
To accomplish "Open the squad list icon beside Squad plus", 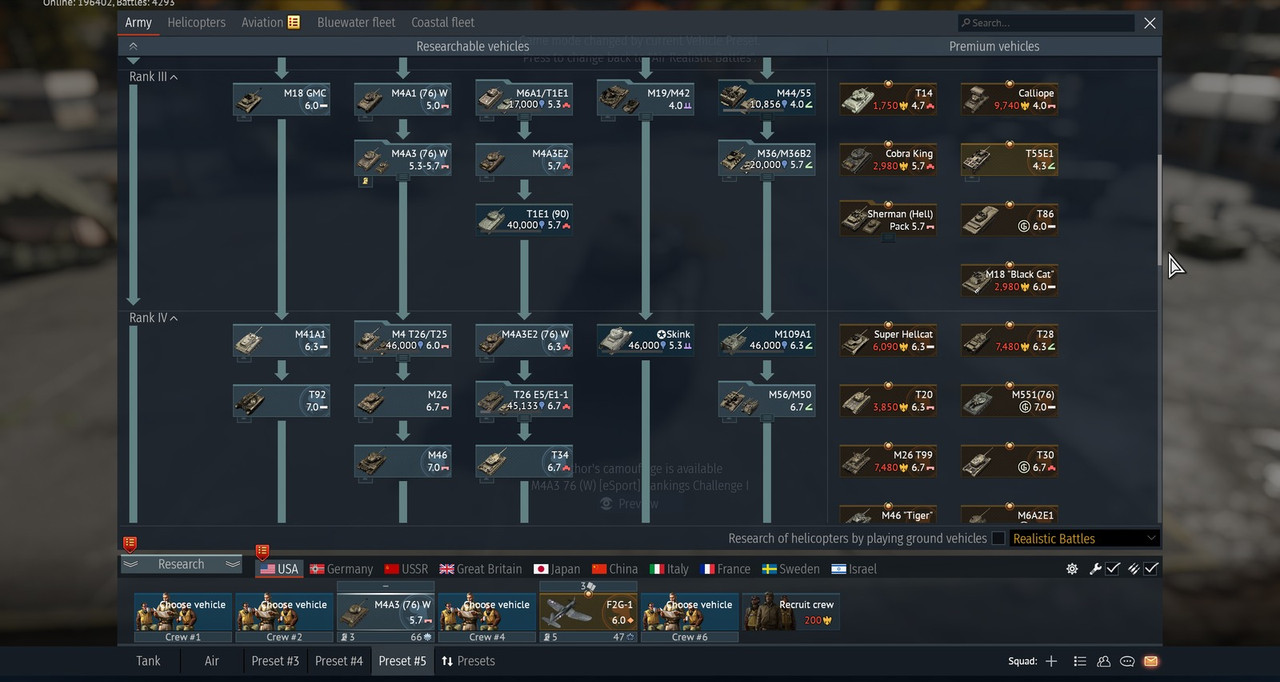I will click(x=1080, y=661).
